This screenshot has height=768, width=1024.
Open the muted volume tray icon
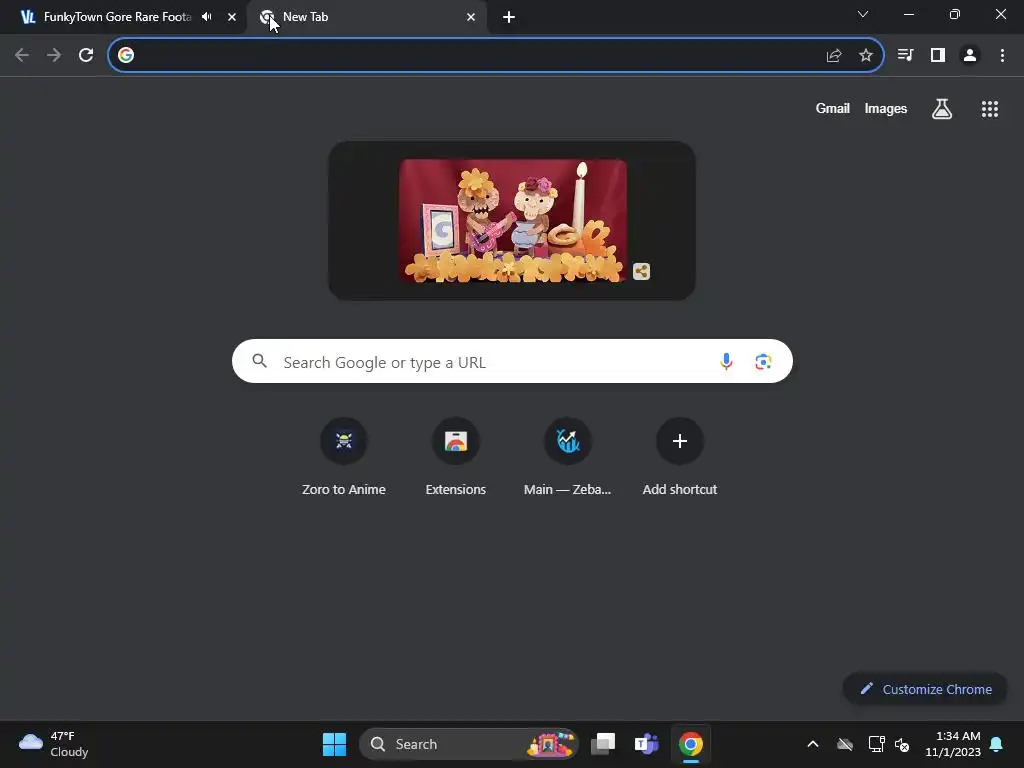[902, 744]
